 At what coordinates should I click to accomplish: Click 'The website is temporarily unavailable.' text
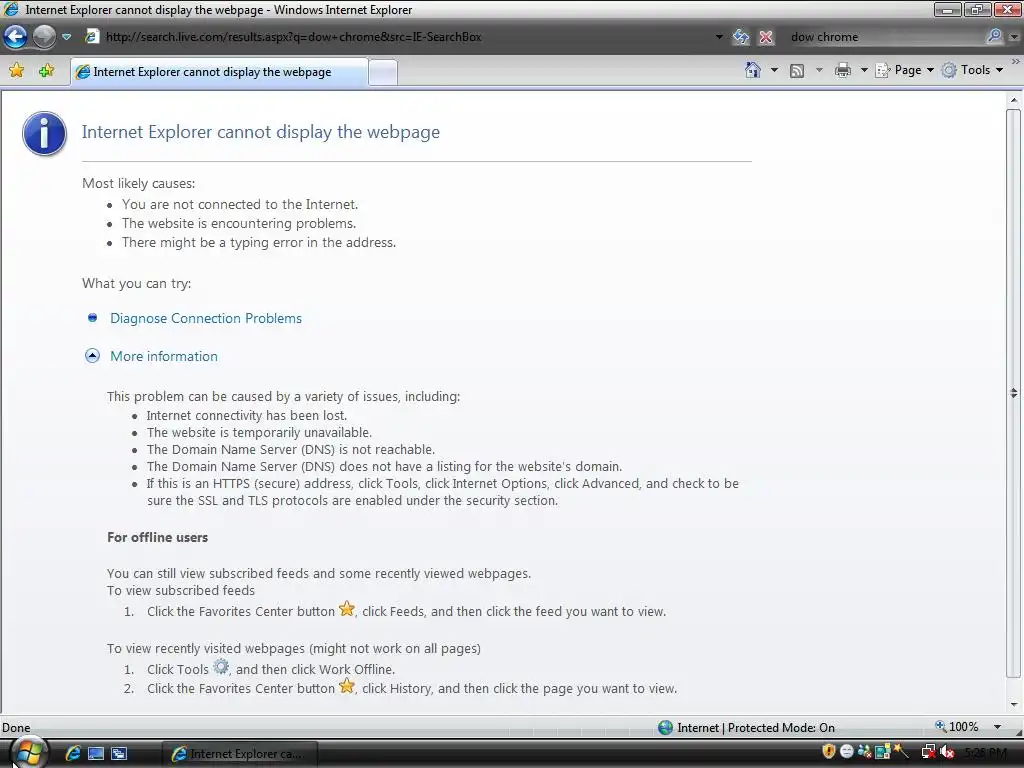point(259,432)
